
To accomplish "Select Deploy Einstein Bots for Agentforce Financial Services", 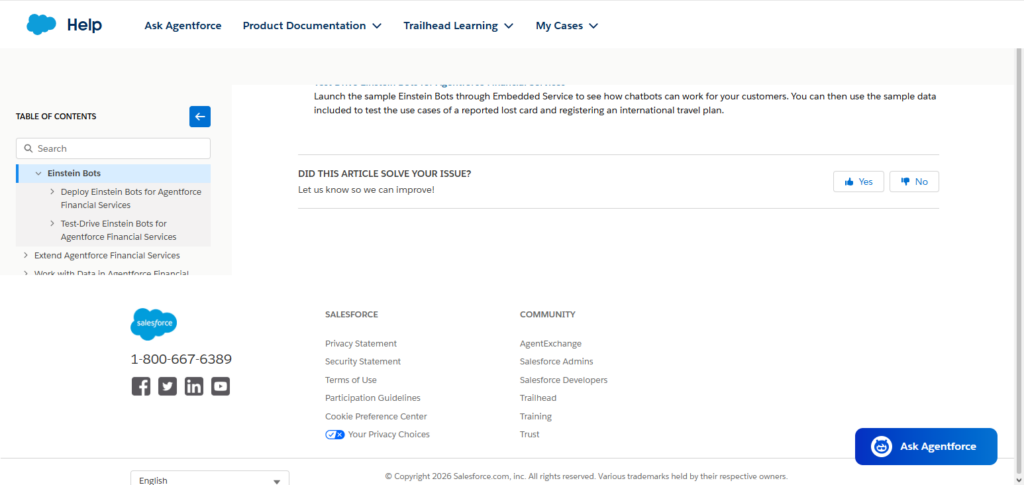I will (131, 198).
